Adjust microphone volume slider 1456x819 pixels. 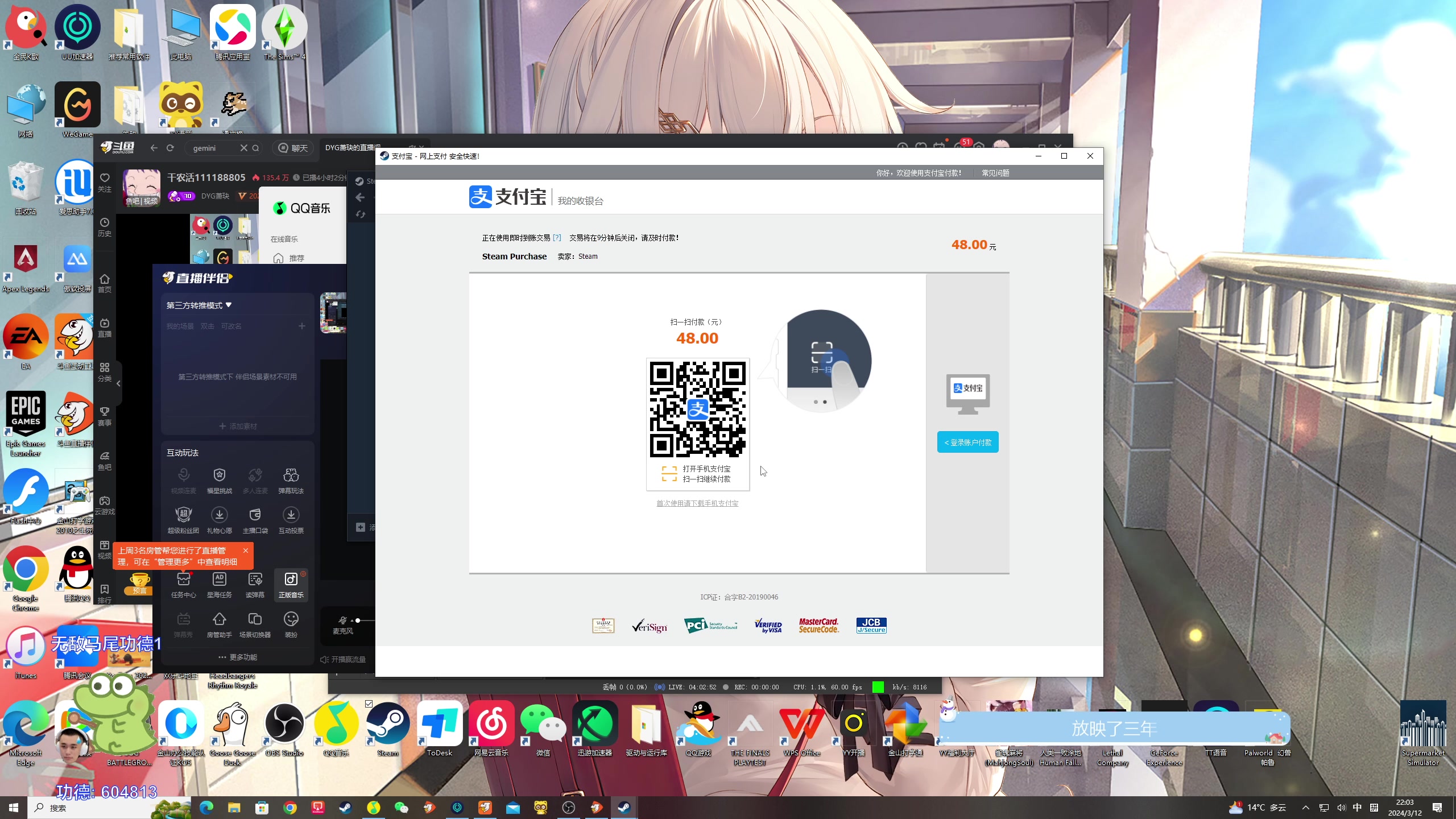(x=358, y=621)
